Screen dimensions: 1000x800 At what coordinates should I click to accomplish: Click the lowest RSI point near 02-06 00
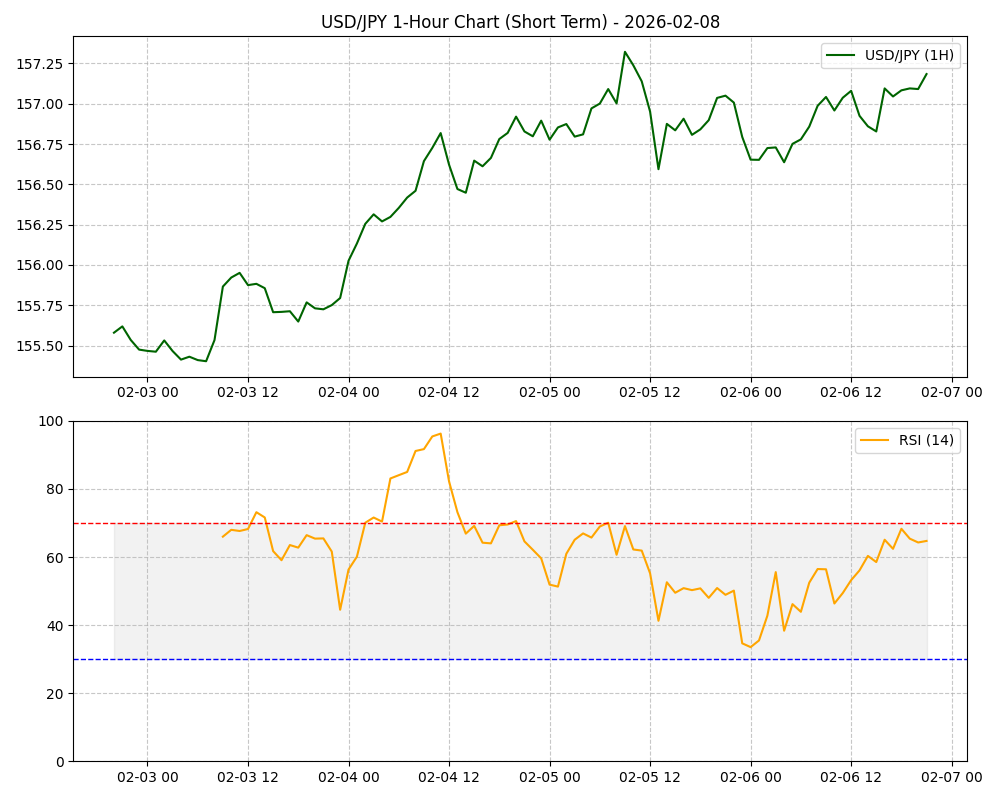(x=751, y=647)
